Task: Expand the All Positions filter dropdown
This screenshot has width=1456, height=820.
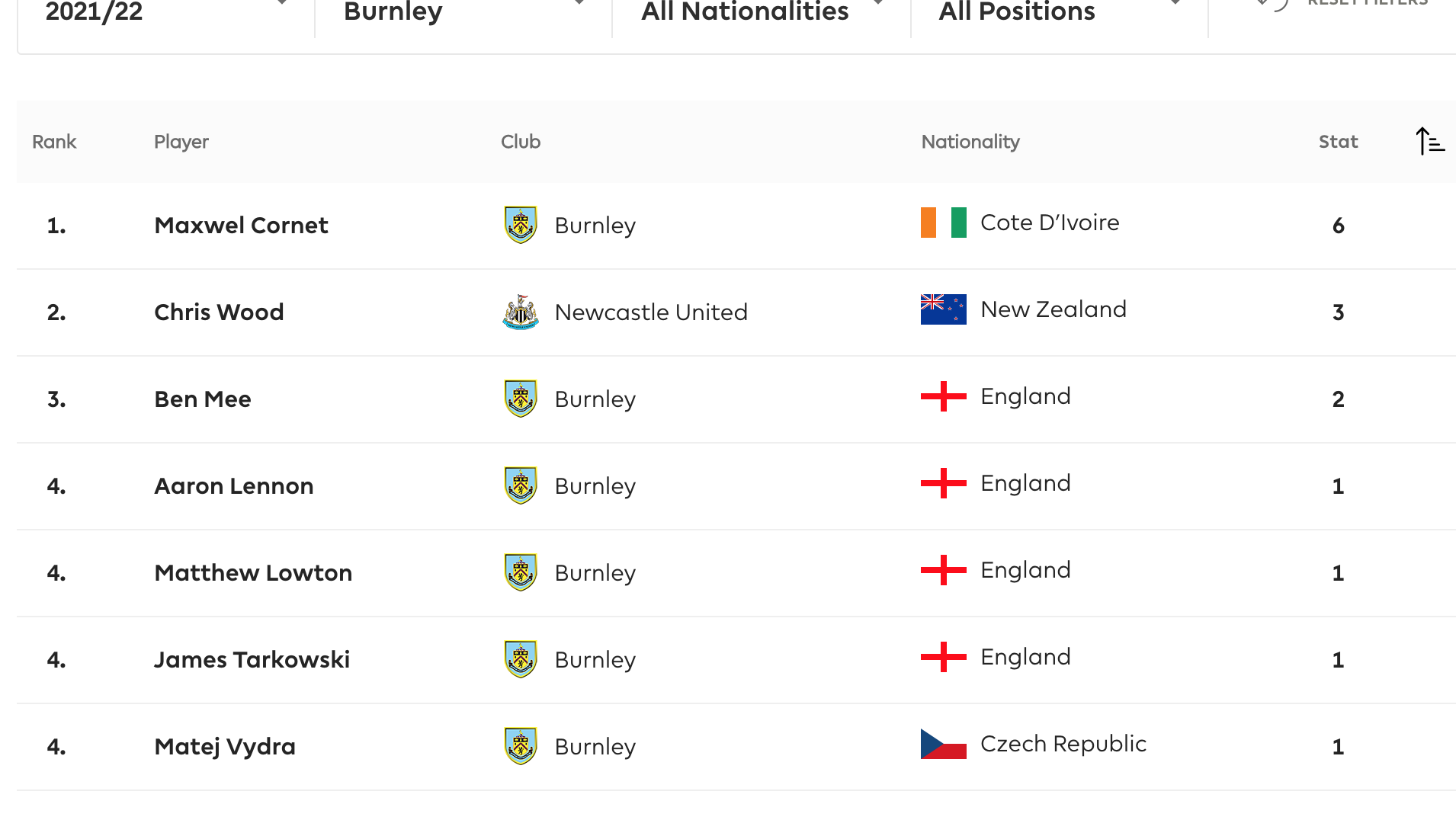Action: (x=1058, y=11)
